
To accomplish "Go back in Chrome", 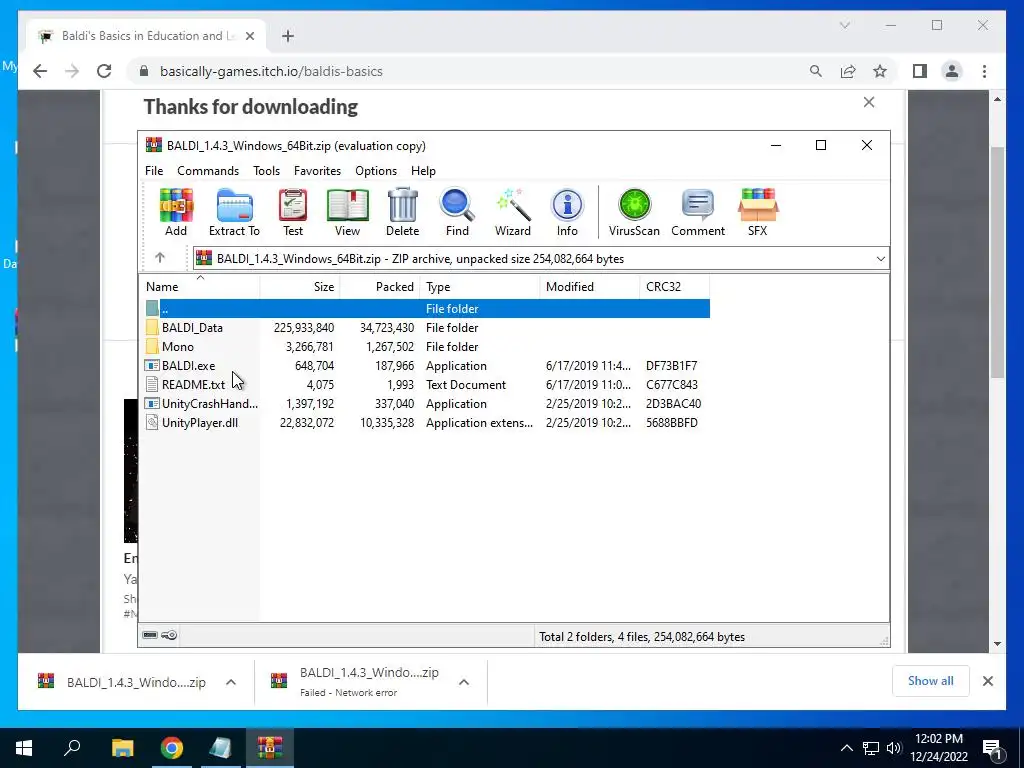I will (x=40, y=71).
